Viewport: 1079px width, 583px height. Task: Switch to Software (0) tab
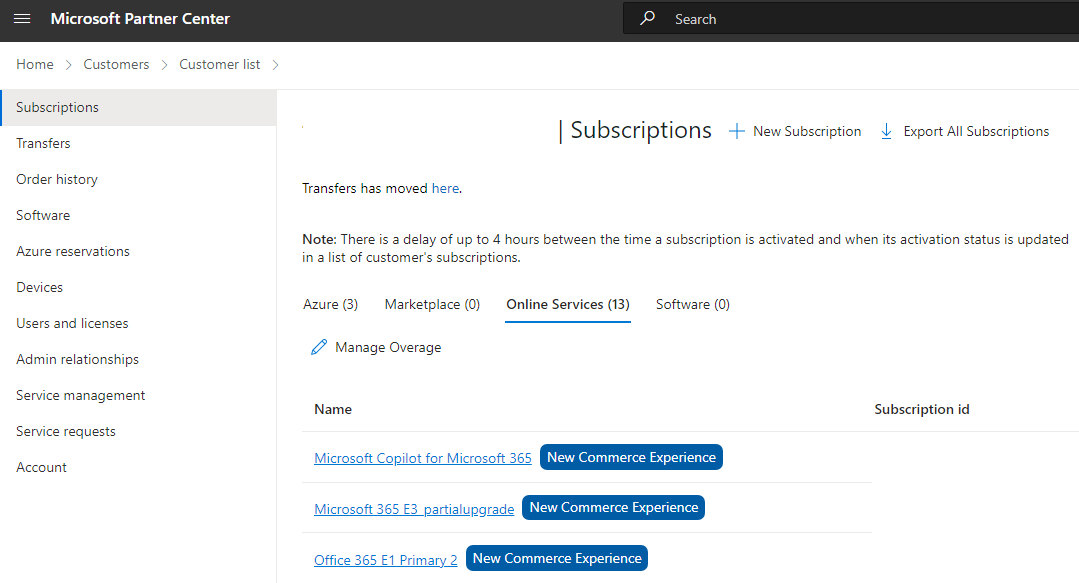pos(692,304)
